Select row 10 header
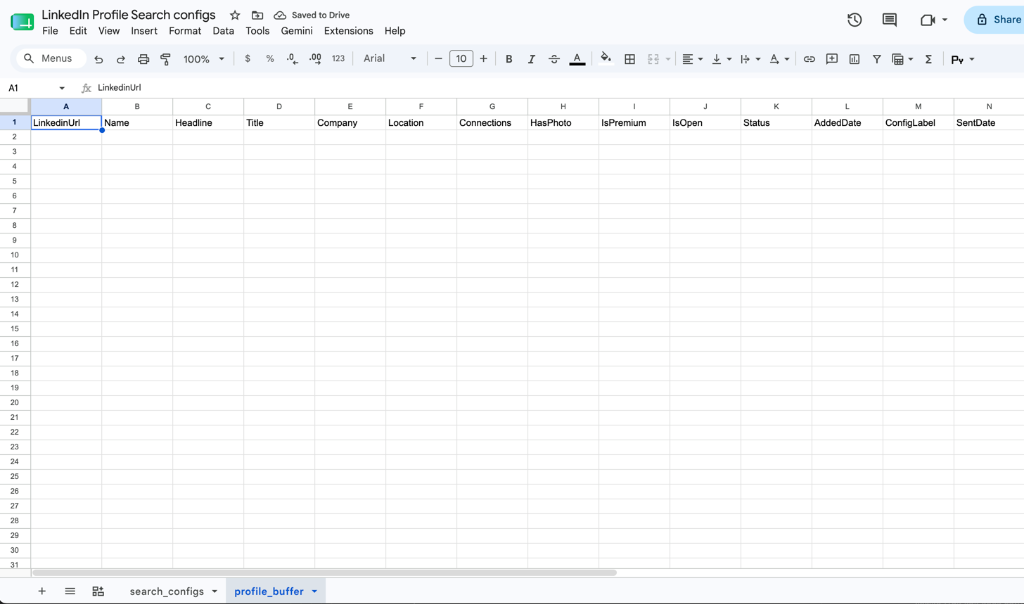Screen dimensions: 1024x604 click(14, 255)
